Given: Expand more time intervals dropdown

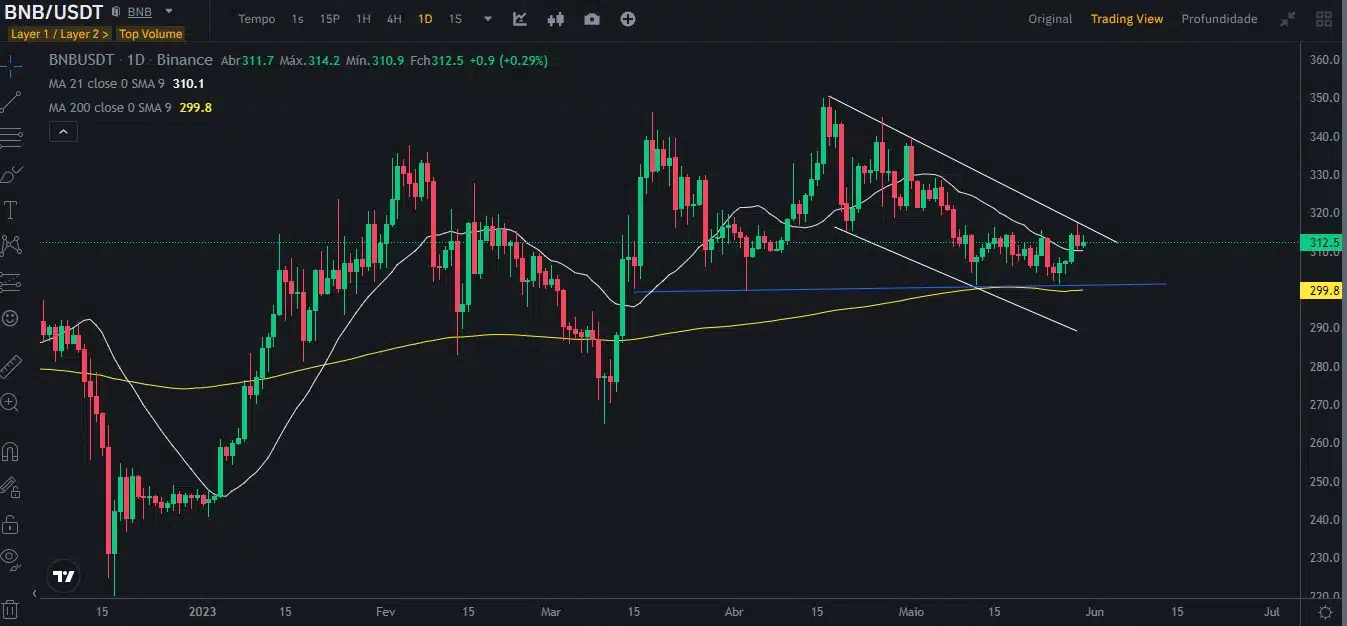Looking at the screenshot, I should coord(488,19).
